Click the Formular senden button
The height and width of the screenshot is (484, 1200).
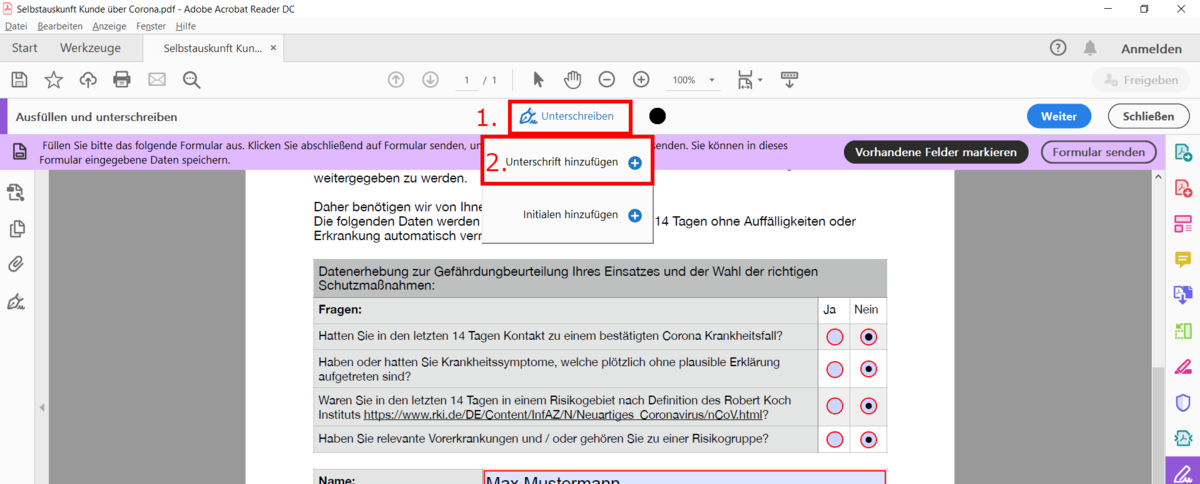click(1099, 152)
